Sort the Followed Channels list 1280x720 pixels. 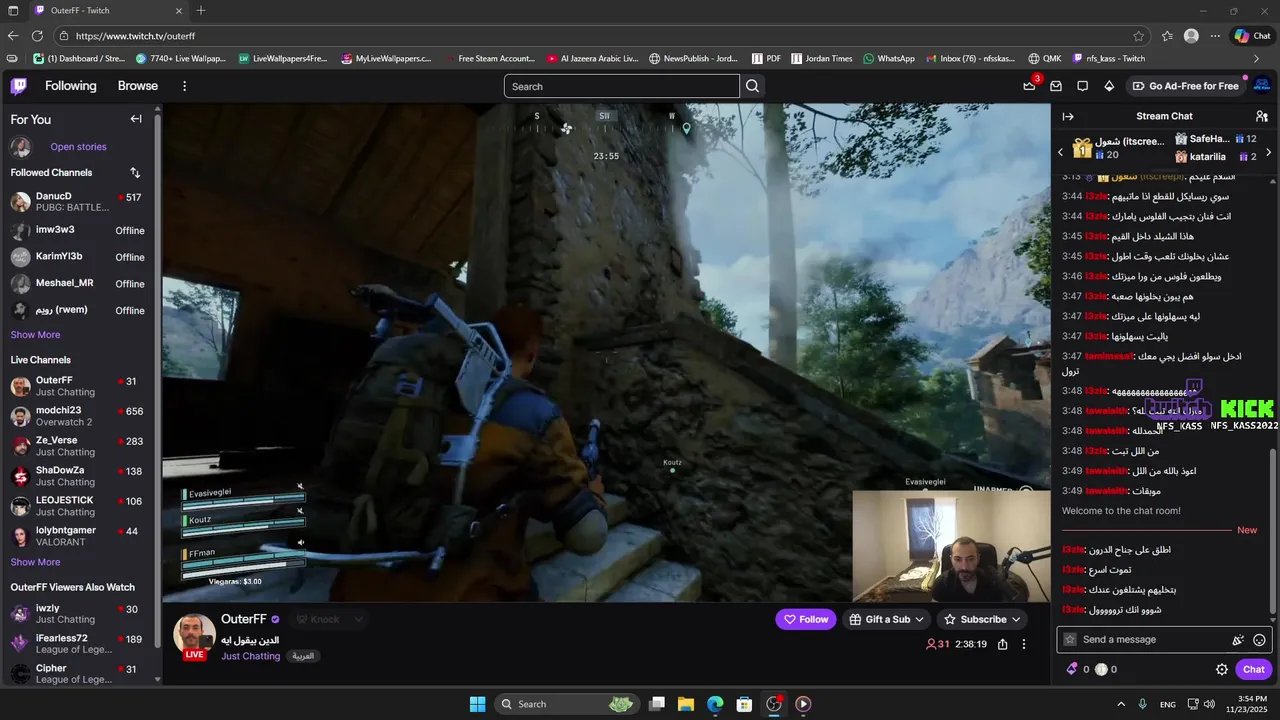[135, 172]
